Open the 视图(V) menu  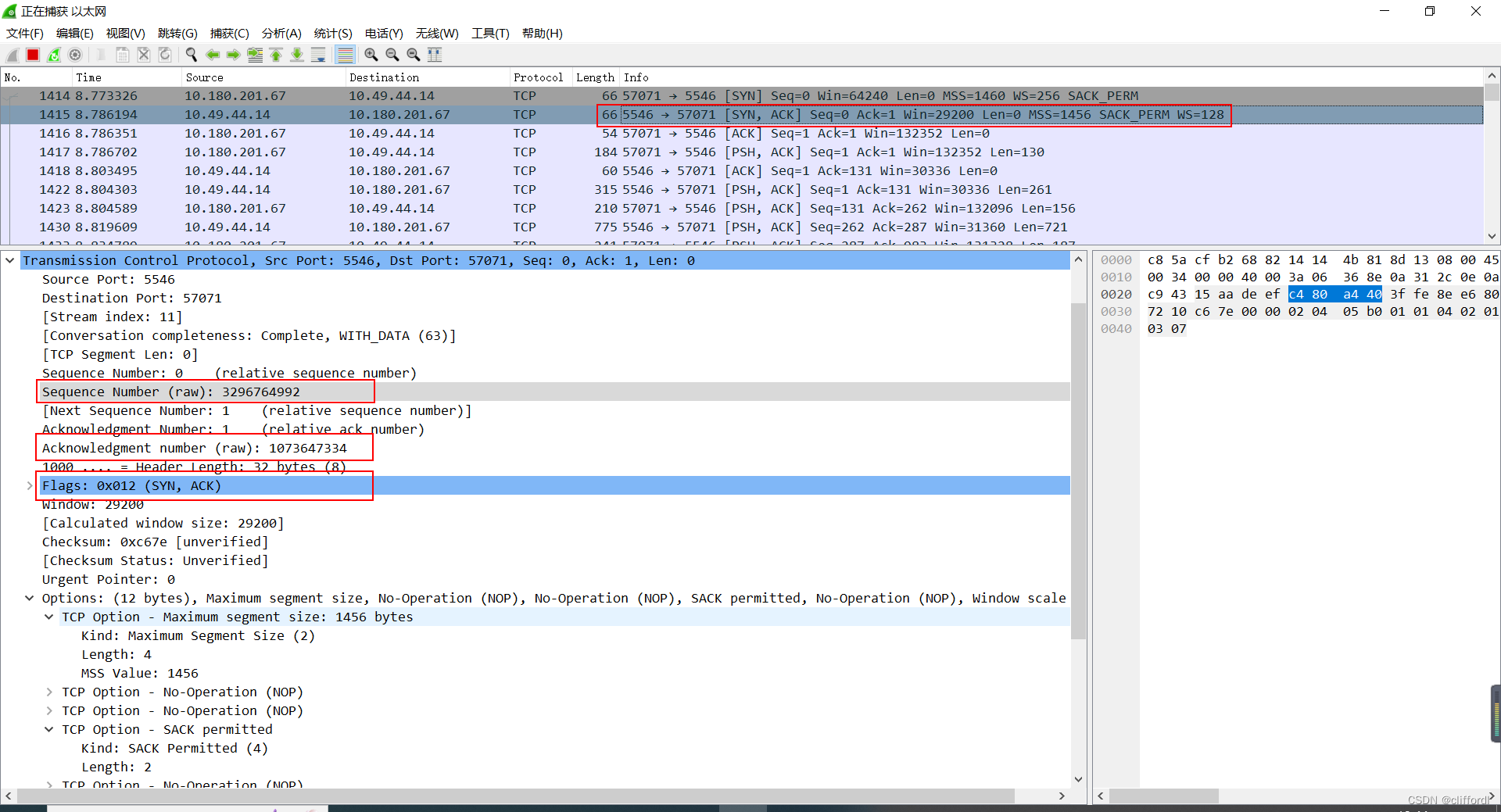[x=126, y=34]
